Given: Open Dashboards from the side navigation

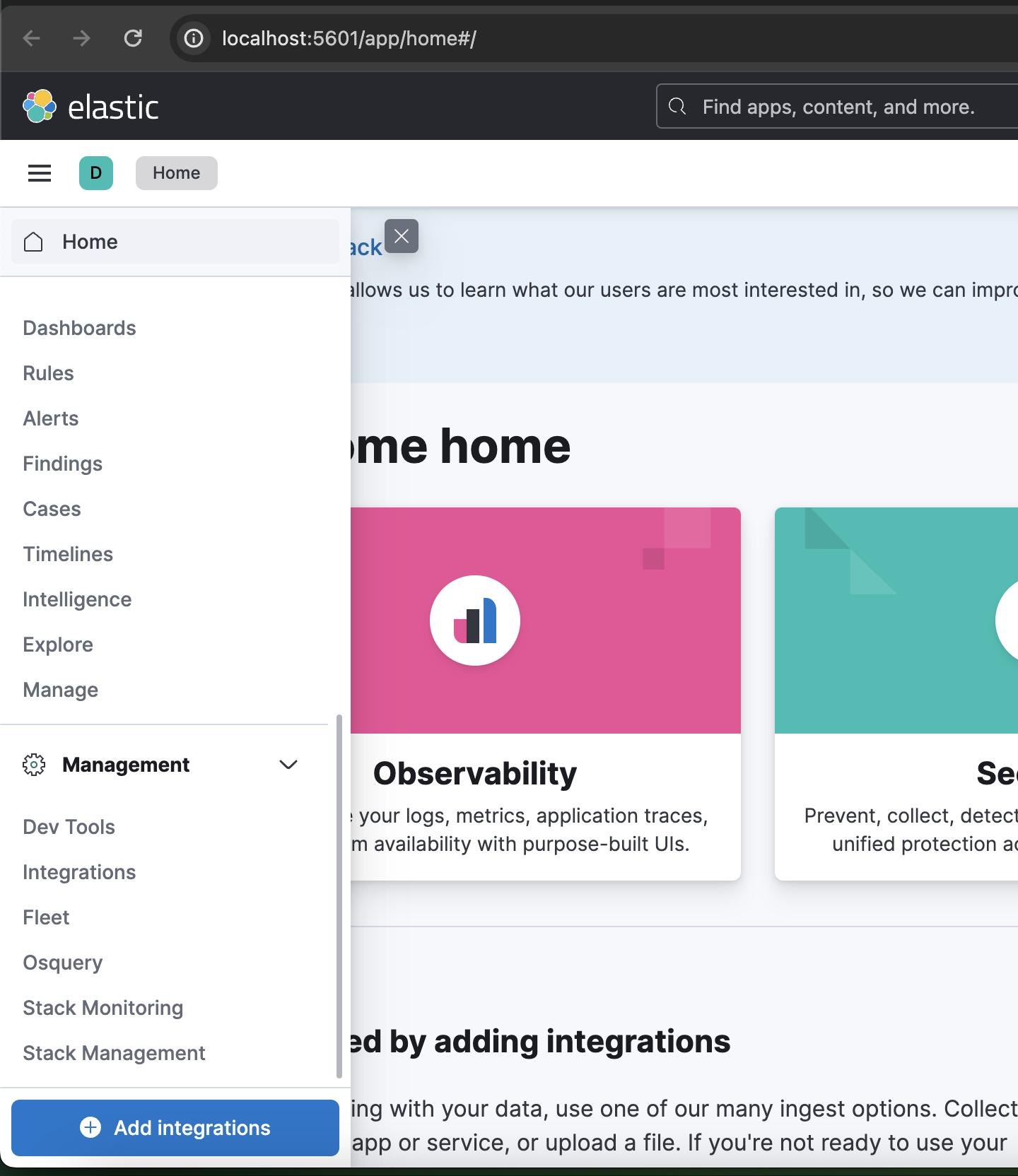Looking at the screenshot, I should (79, 328).
